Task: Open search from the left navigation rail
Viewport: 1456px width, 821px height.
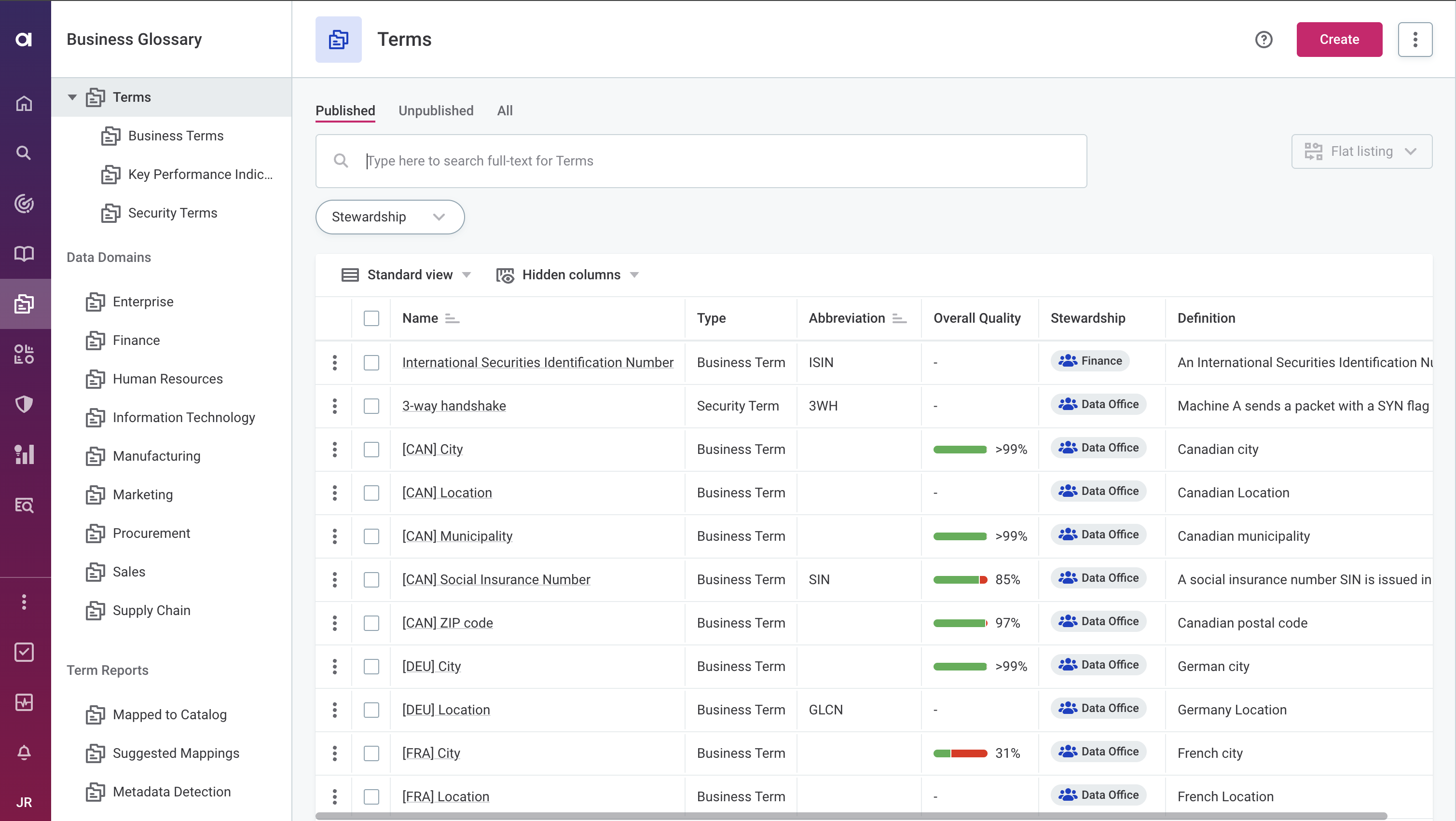Action: (x=24, y=153)
